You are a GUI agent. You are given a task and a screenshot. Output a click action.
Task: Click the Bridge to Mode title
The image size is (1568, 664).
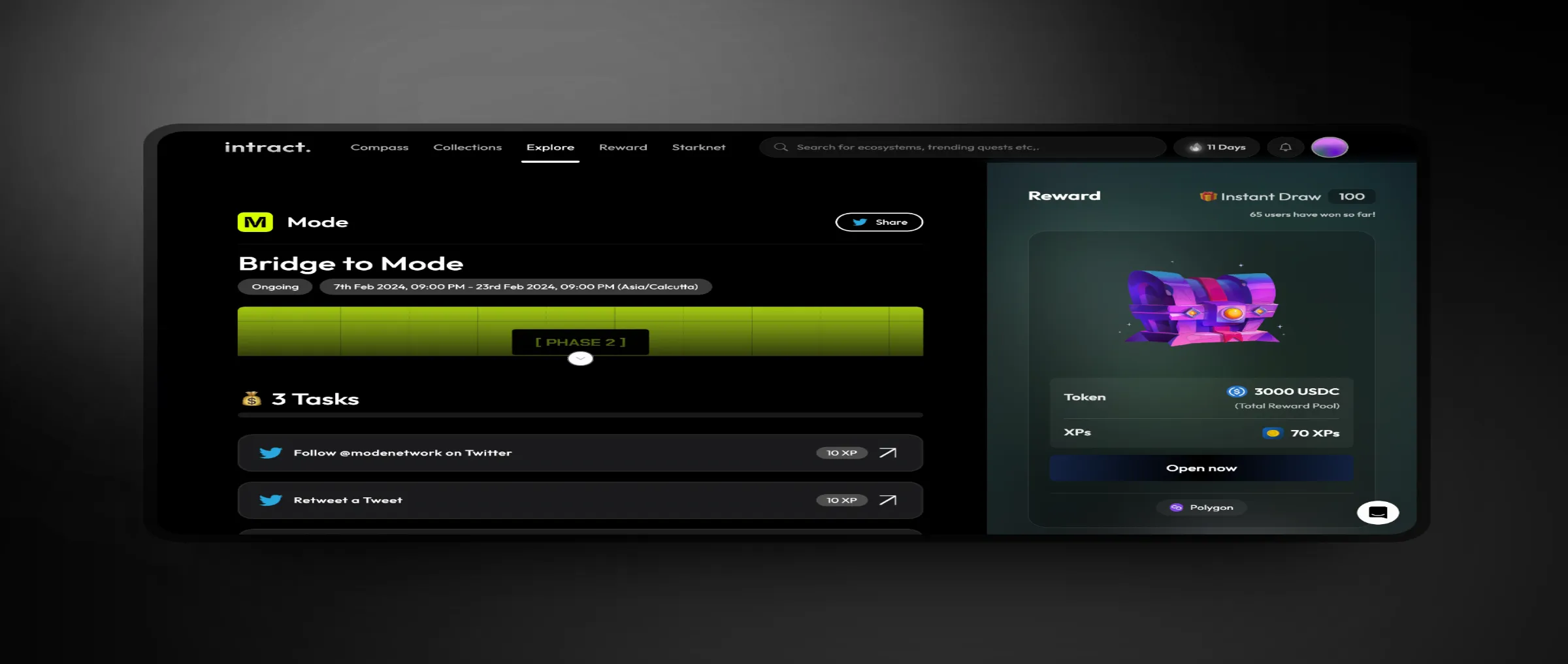tap(351, 263)
